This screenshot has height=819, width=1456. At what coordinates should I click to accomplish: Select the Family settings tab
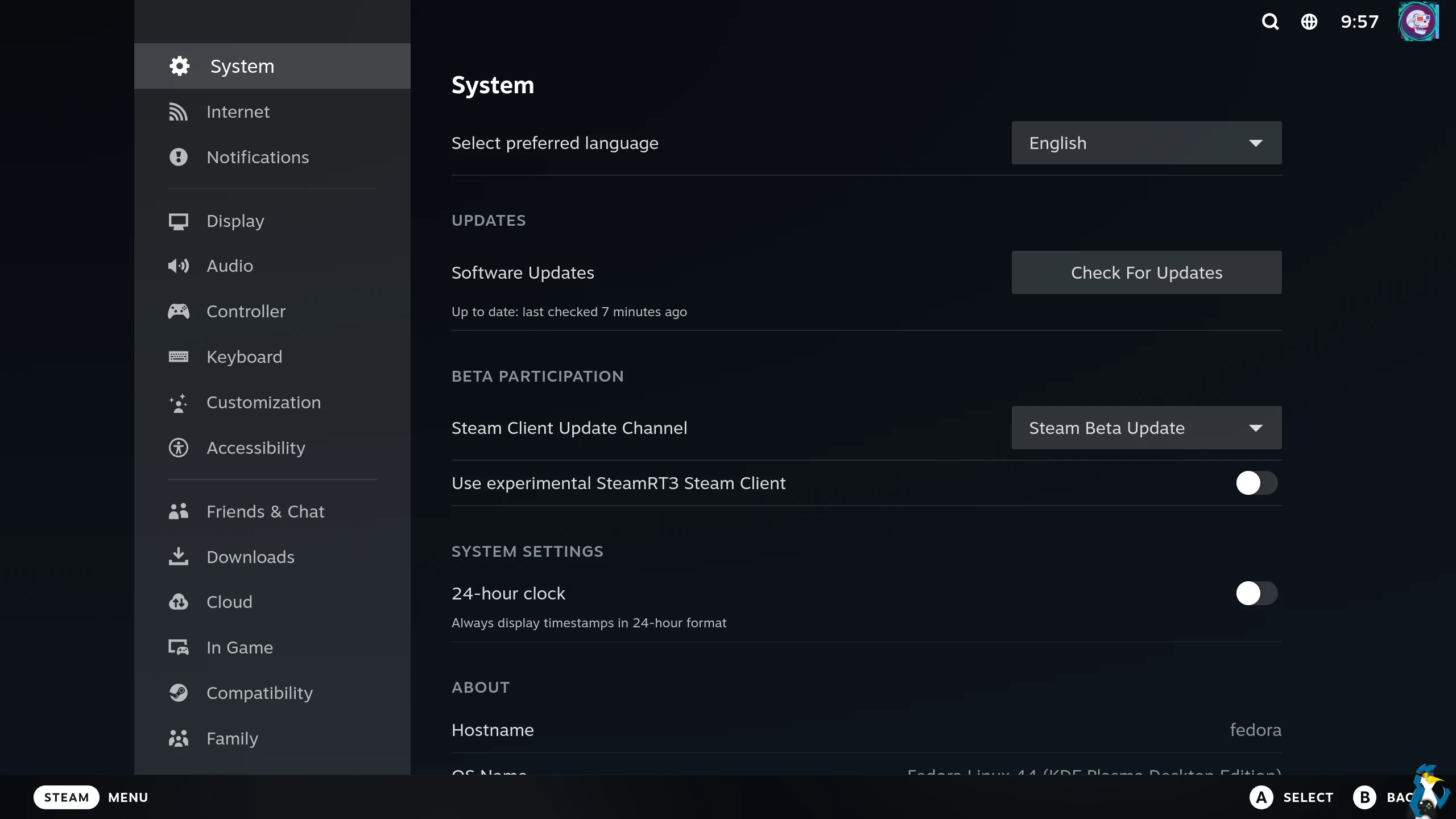(272, 738)
